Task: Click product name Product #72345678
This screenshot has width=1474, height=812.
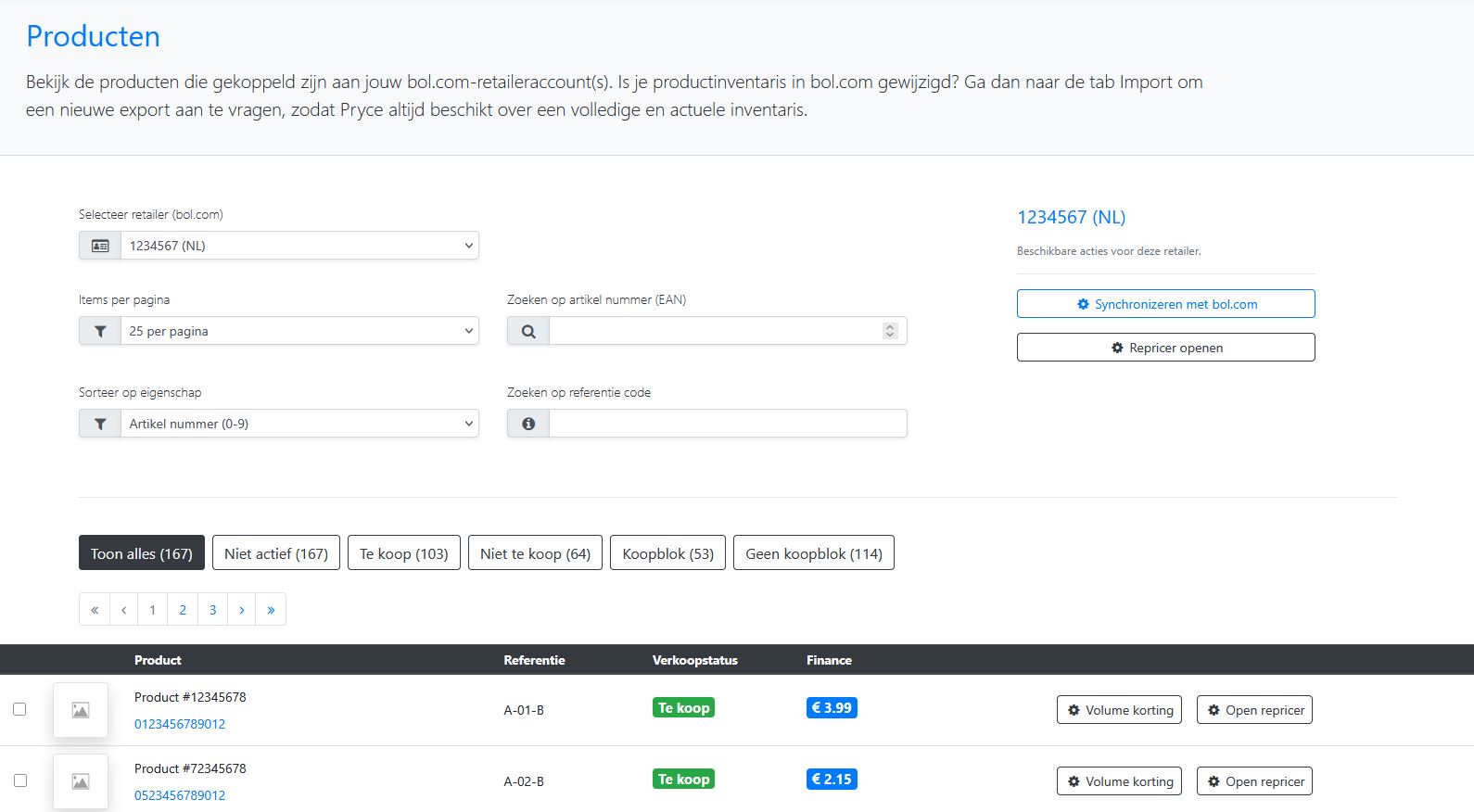Action: coord(190,768)
